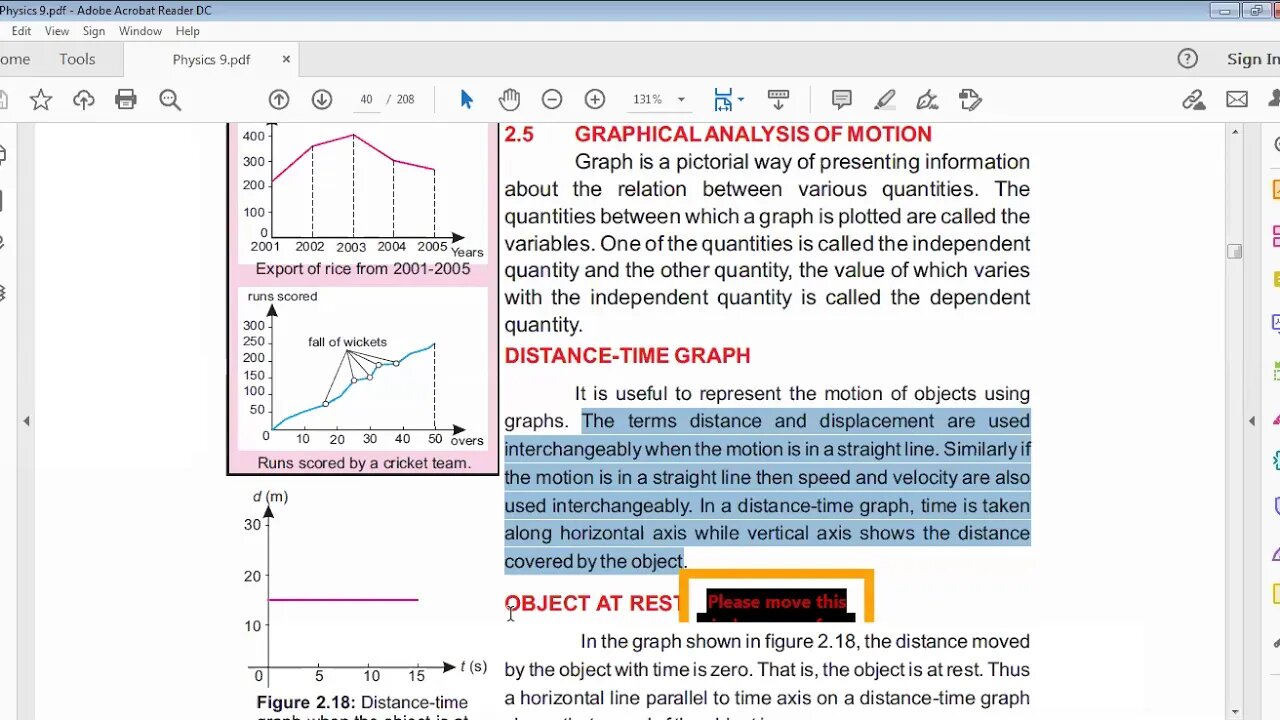1280x720 pixels.
Task: Click the highlighted sentence about displacement
Action: (767, 491)
